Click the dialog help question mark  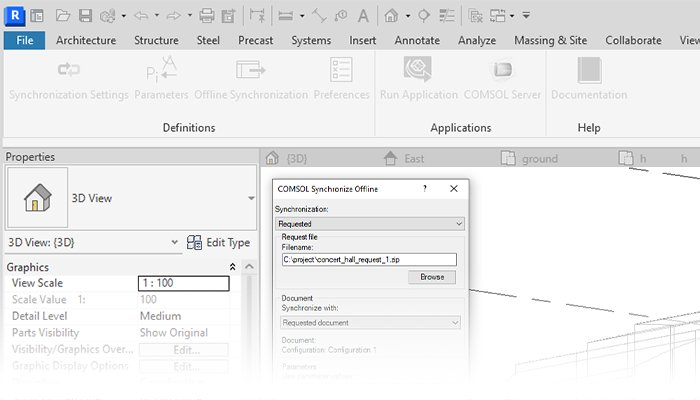coord(425,189)
